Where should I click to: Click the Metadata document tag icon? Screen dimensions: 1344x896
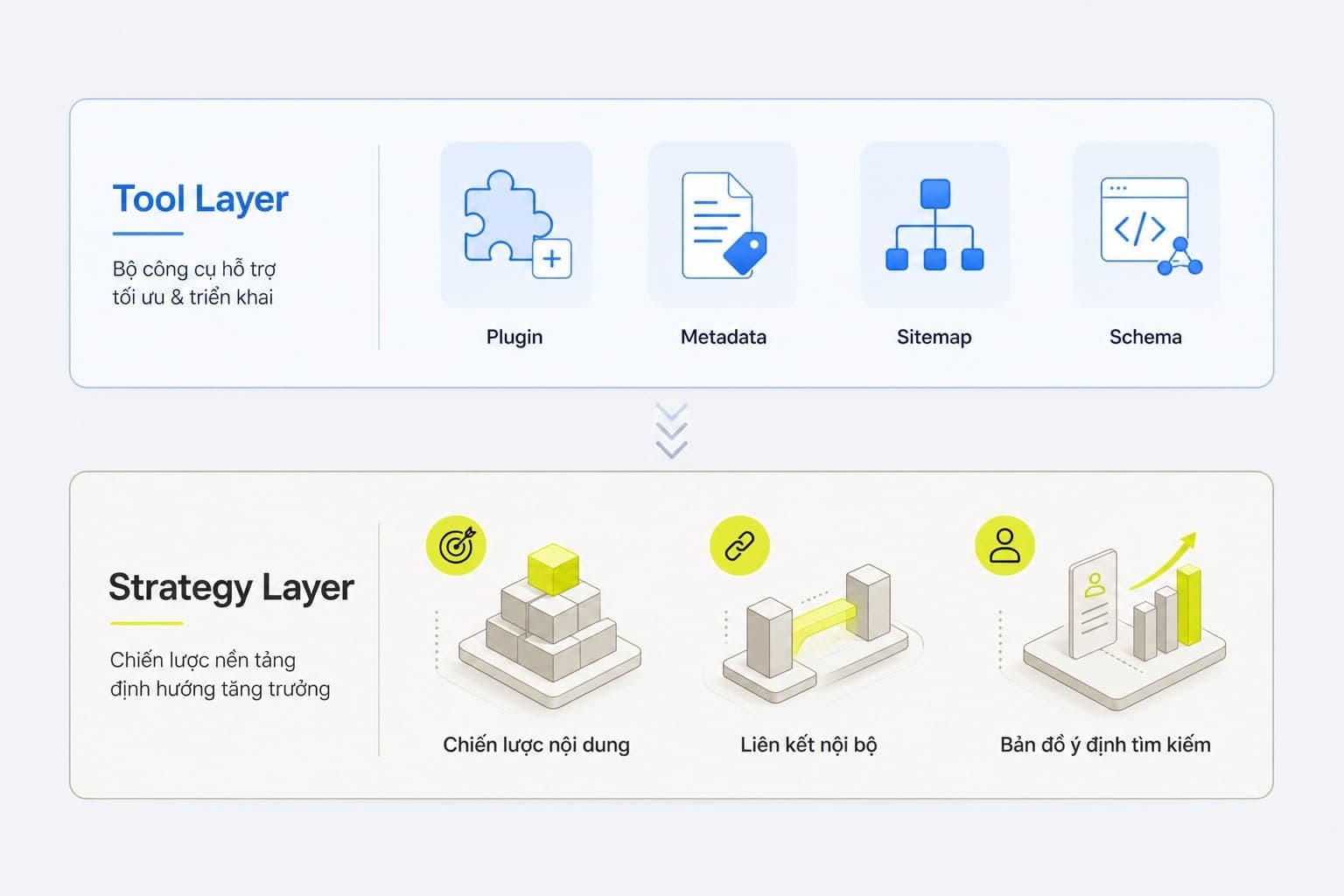(724, 226)
